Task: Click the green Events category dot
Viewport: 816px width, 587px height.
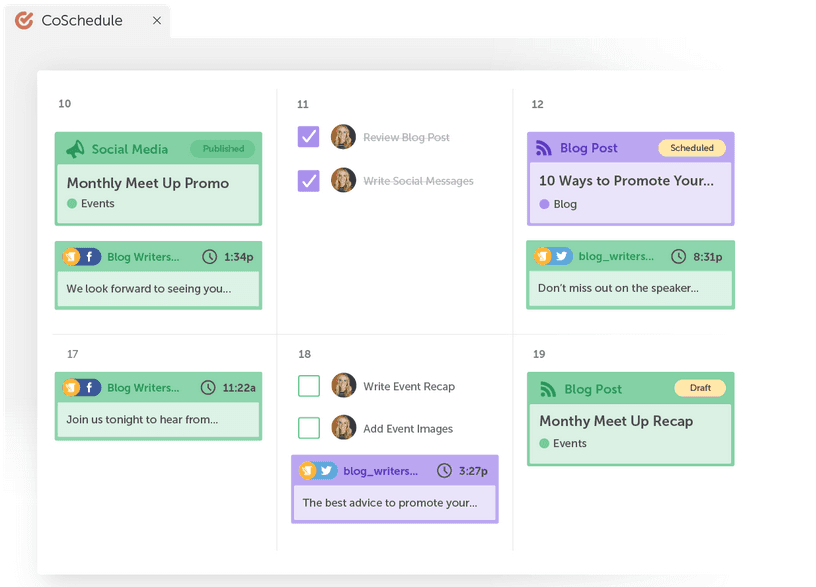Action: tap(70, 203)
